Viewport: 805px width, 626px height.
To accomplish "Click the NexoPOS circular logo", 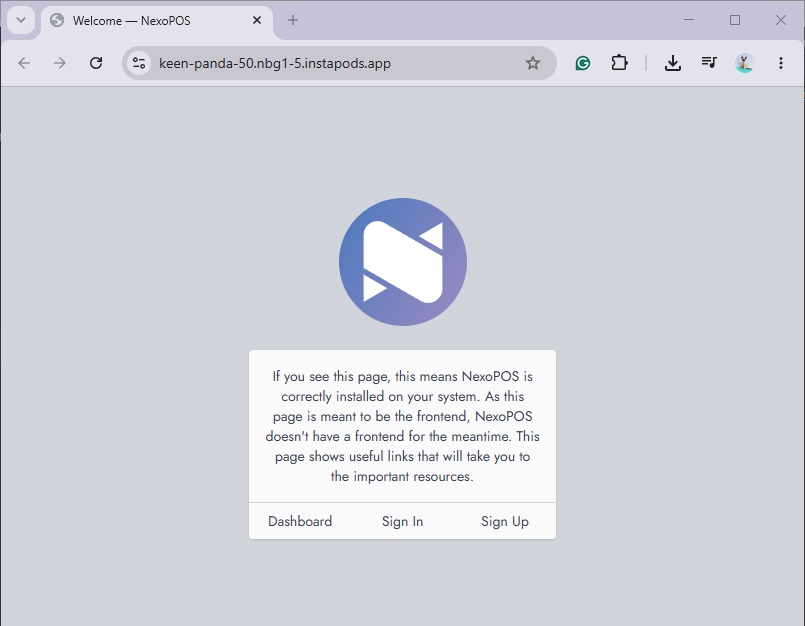I will 402,262.
